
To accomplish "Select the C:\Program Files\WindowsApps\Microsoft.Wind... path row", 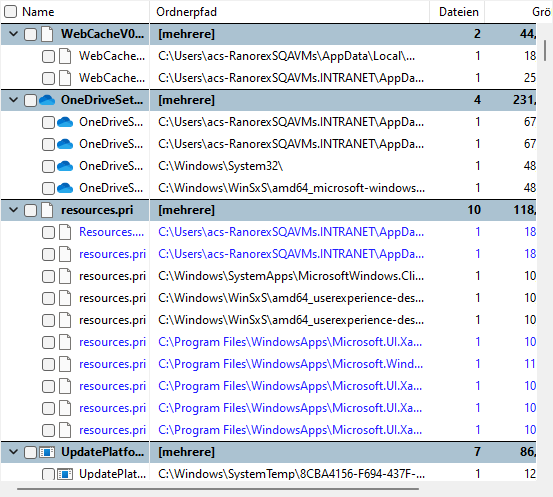I will [268, 364].
